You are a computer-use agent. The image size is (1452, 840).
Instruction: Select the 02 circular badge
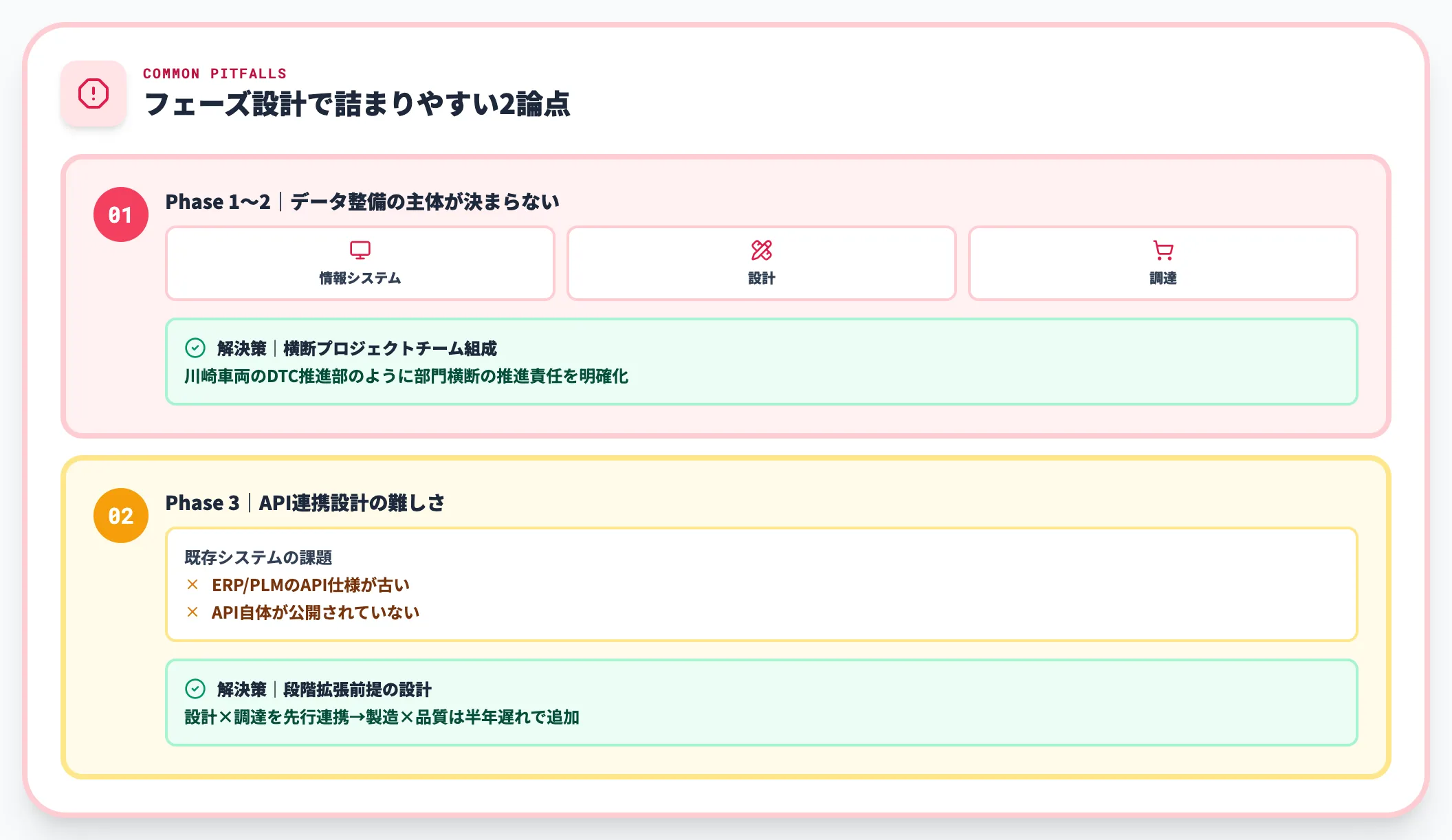120,514
